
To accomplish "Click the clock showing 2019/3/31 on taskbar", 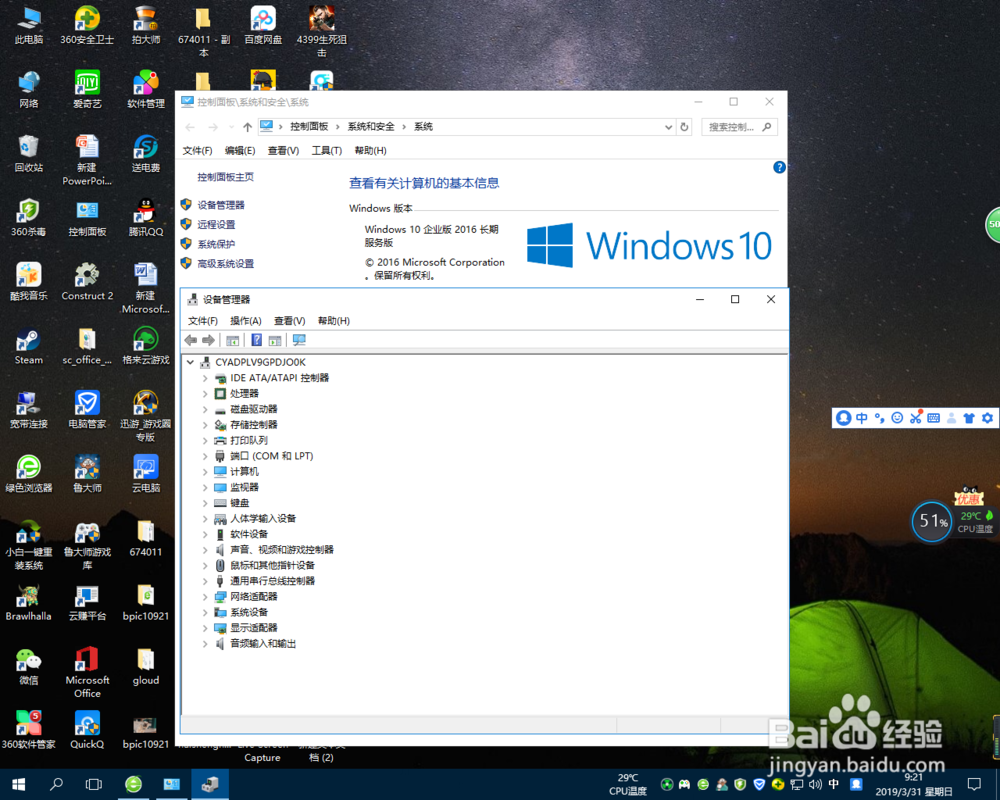I will (x=913, y=784).
